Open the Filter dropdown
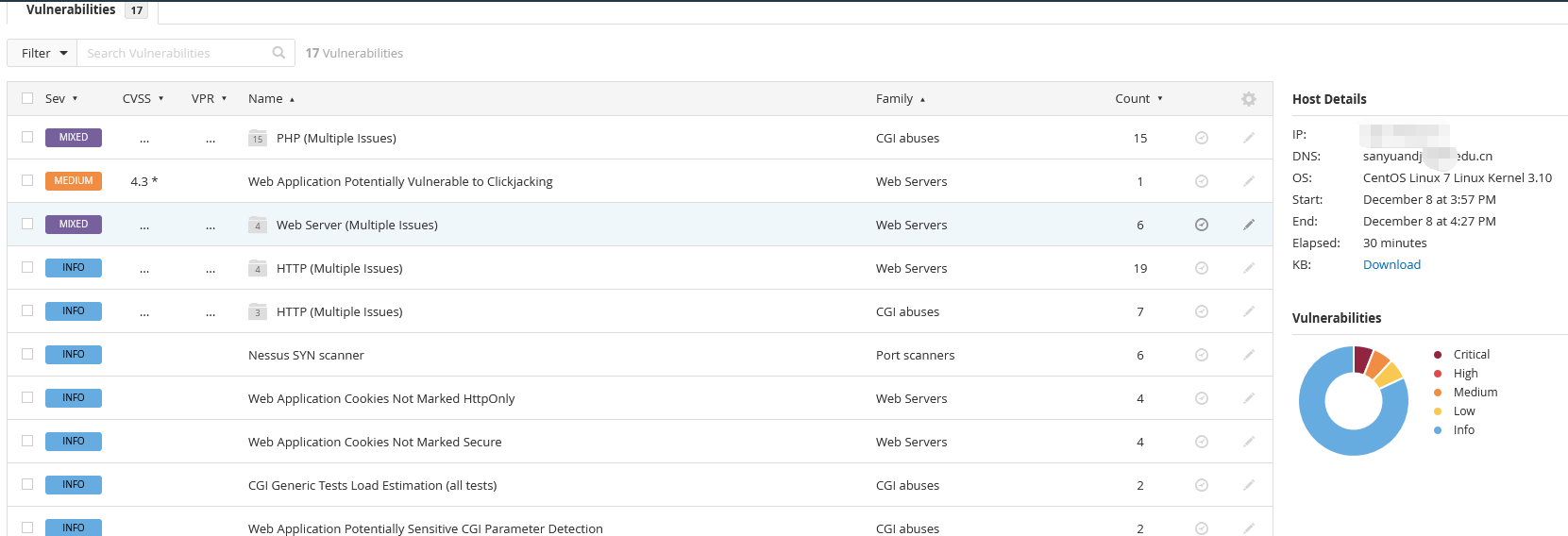Image resolution: width=1568 pixels, height=536 pixels. [x=43, y=53]
